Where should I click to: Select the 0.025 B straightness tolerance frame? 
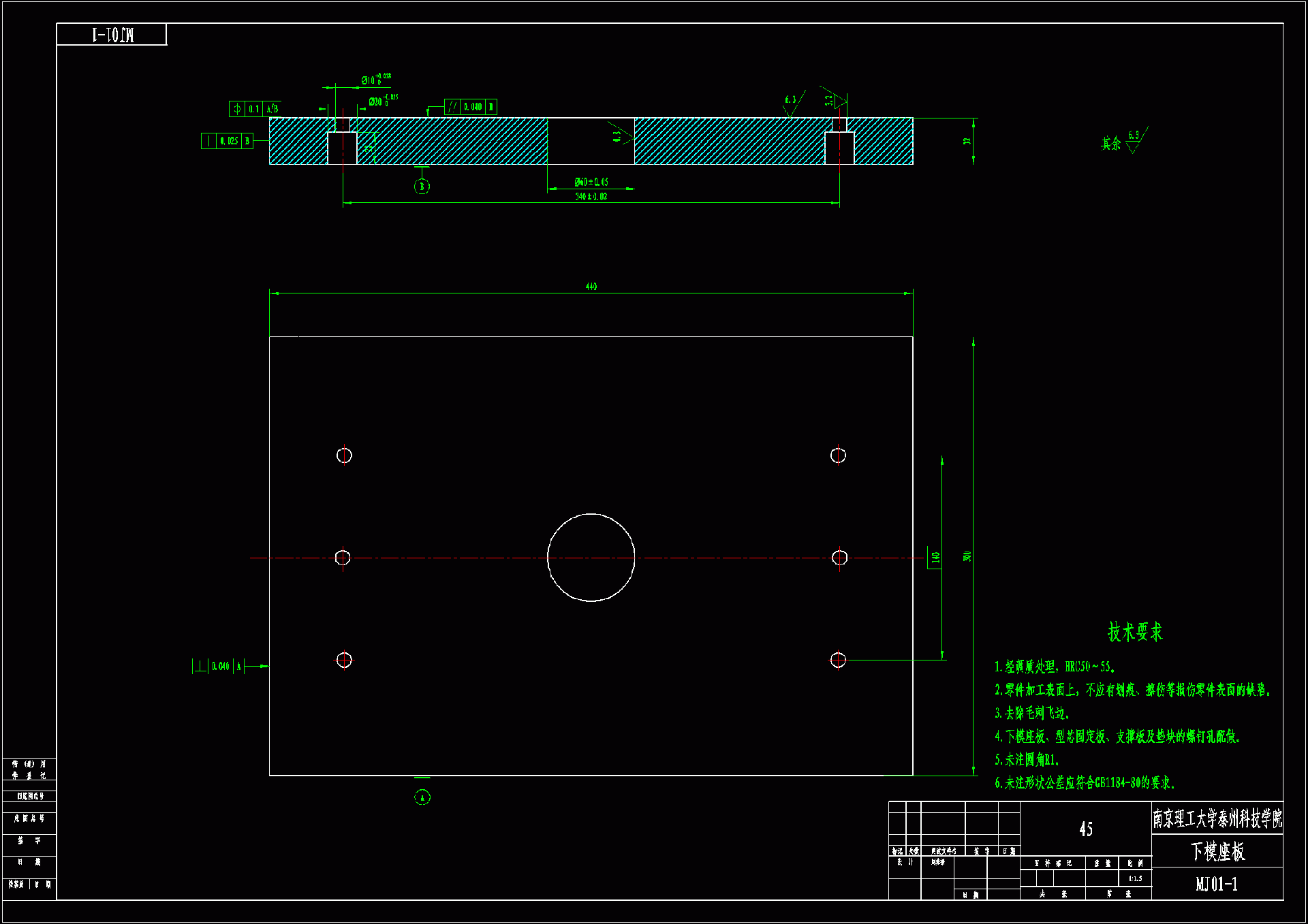coord(227,141)
